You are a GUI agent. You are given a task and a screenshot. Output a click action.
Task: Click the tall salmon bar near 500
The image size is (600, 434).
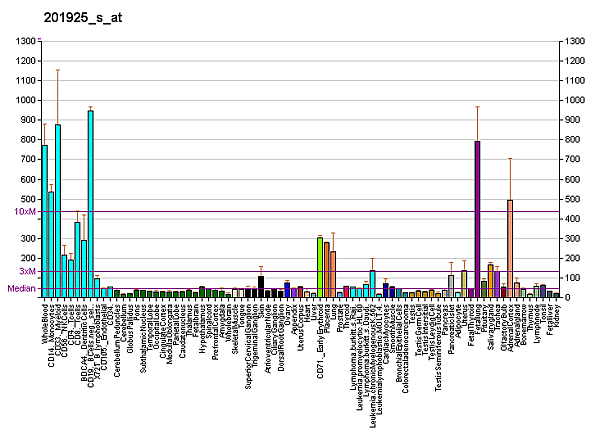pos(510,248)
